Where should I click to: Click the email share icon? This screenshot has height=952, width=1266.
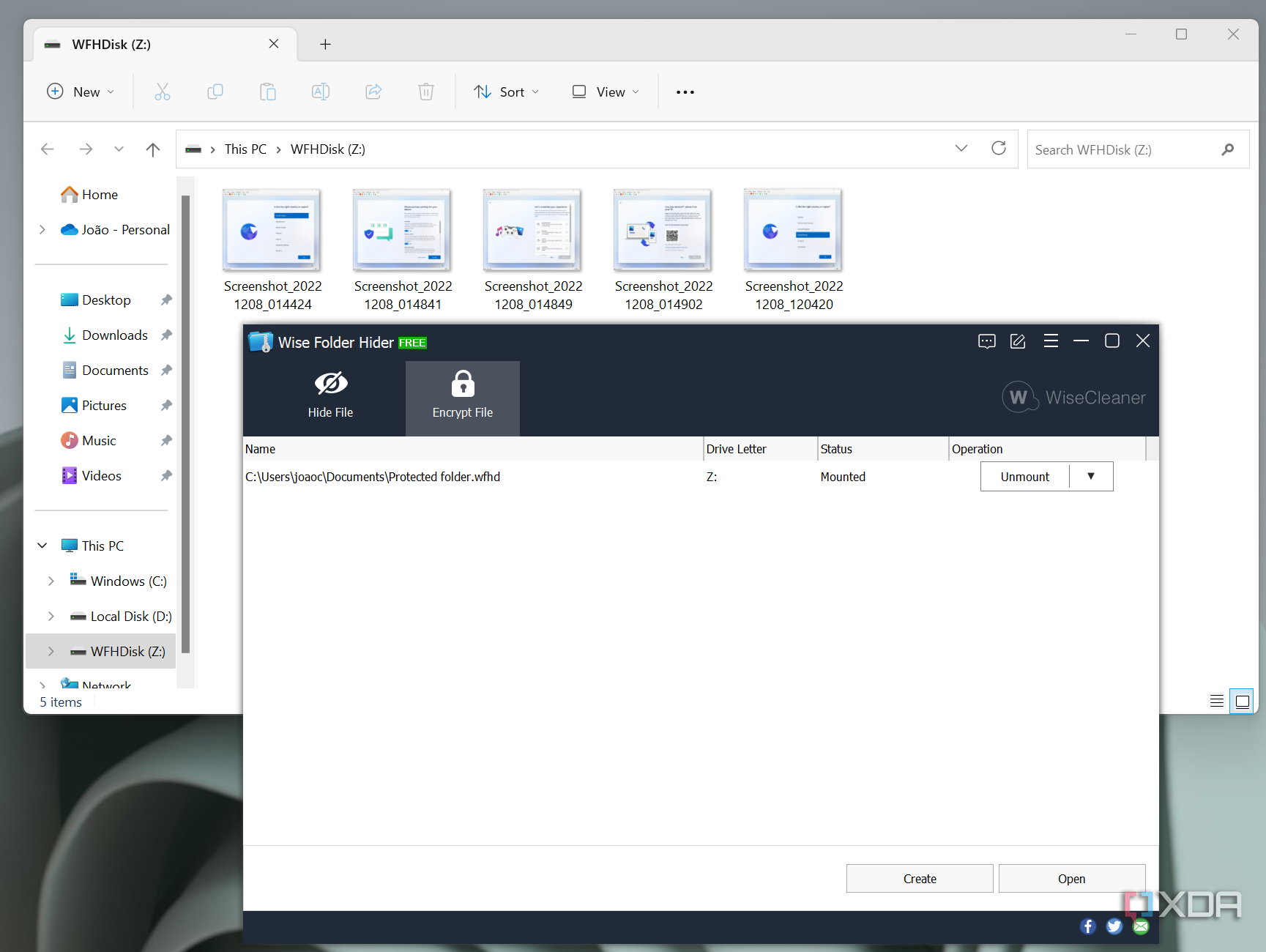[x=1140, y=926]
